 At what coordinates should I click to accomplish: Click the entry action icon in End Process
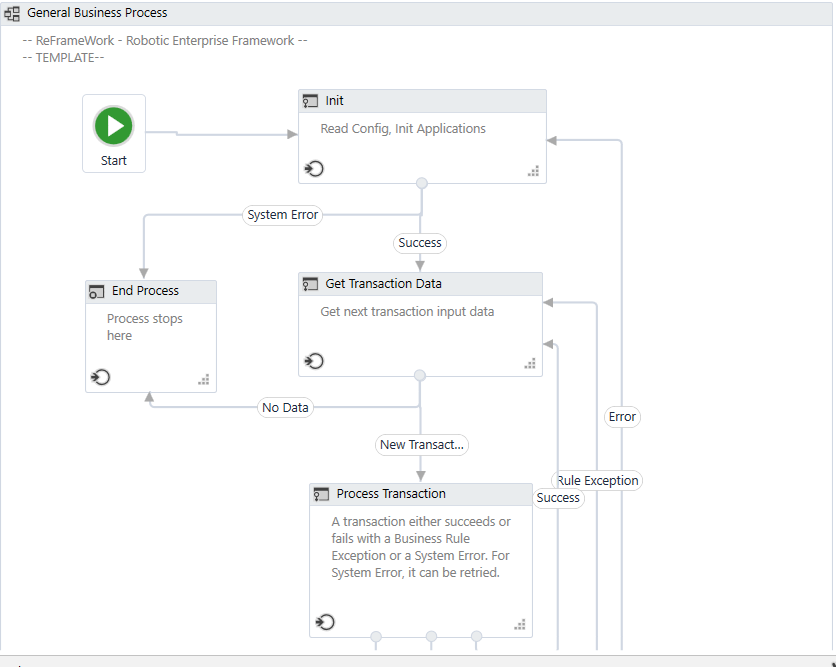coord(99,378)
